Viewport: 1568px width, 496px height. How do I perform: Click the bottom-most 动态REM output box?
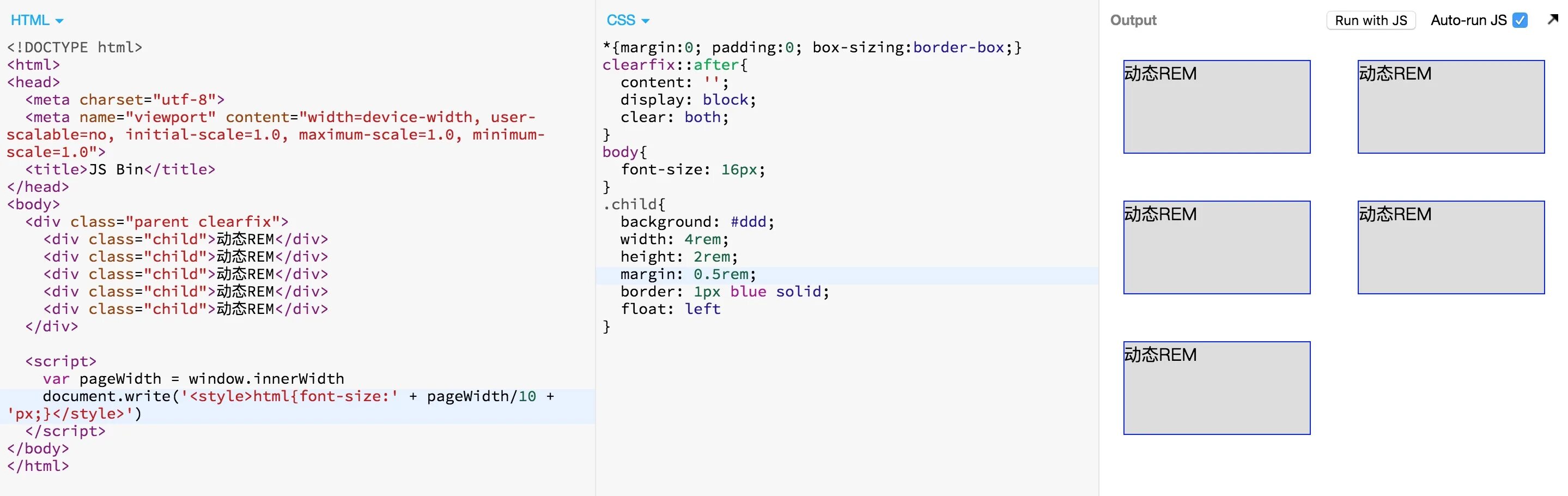1217,388
